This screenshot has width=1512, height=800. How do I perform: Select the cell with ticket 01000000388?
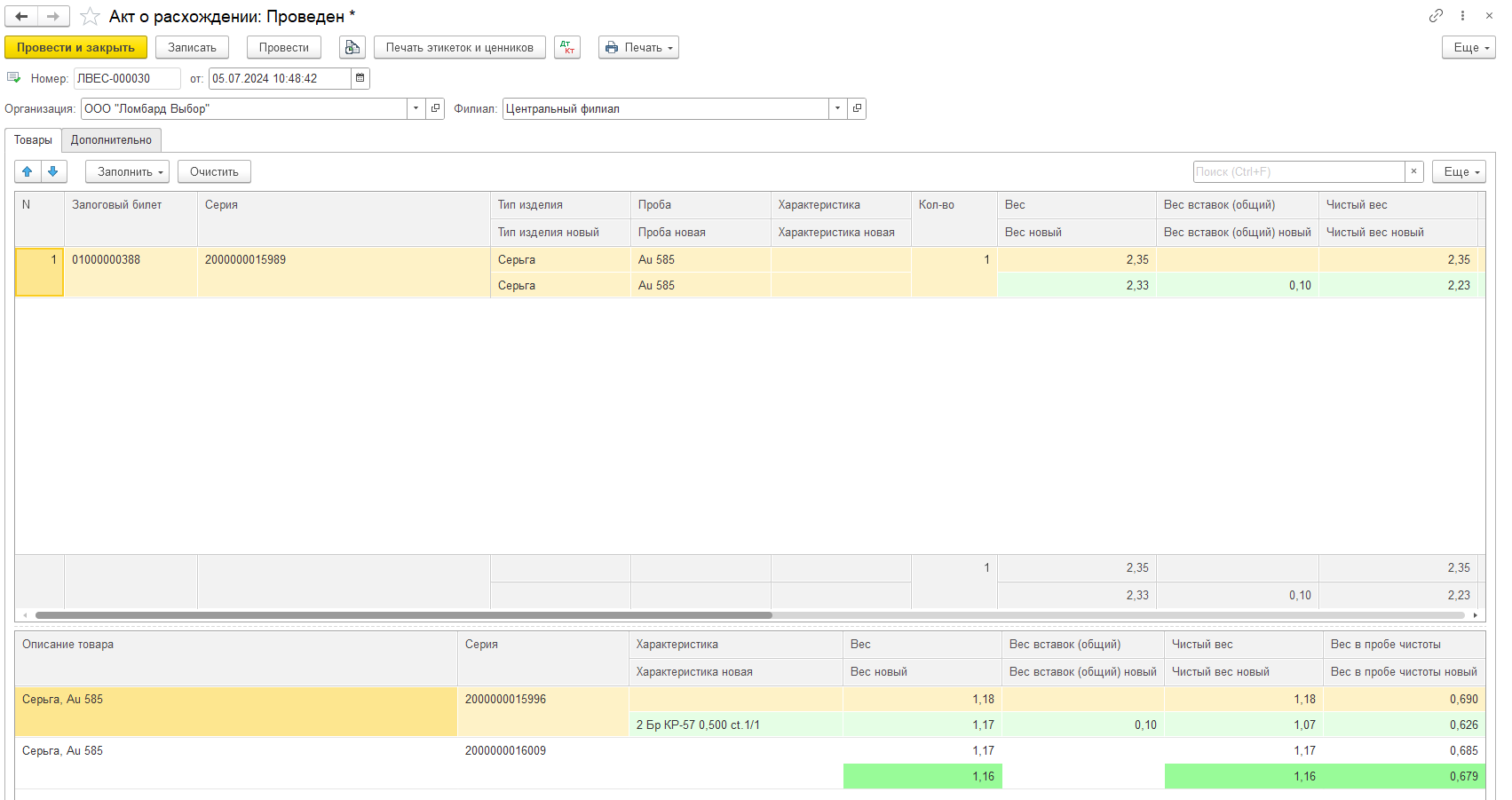point(131,272)
